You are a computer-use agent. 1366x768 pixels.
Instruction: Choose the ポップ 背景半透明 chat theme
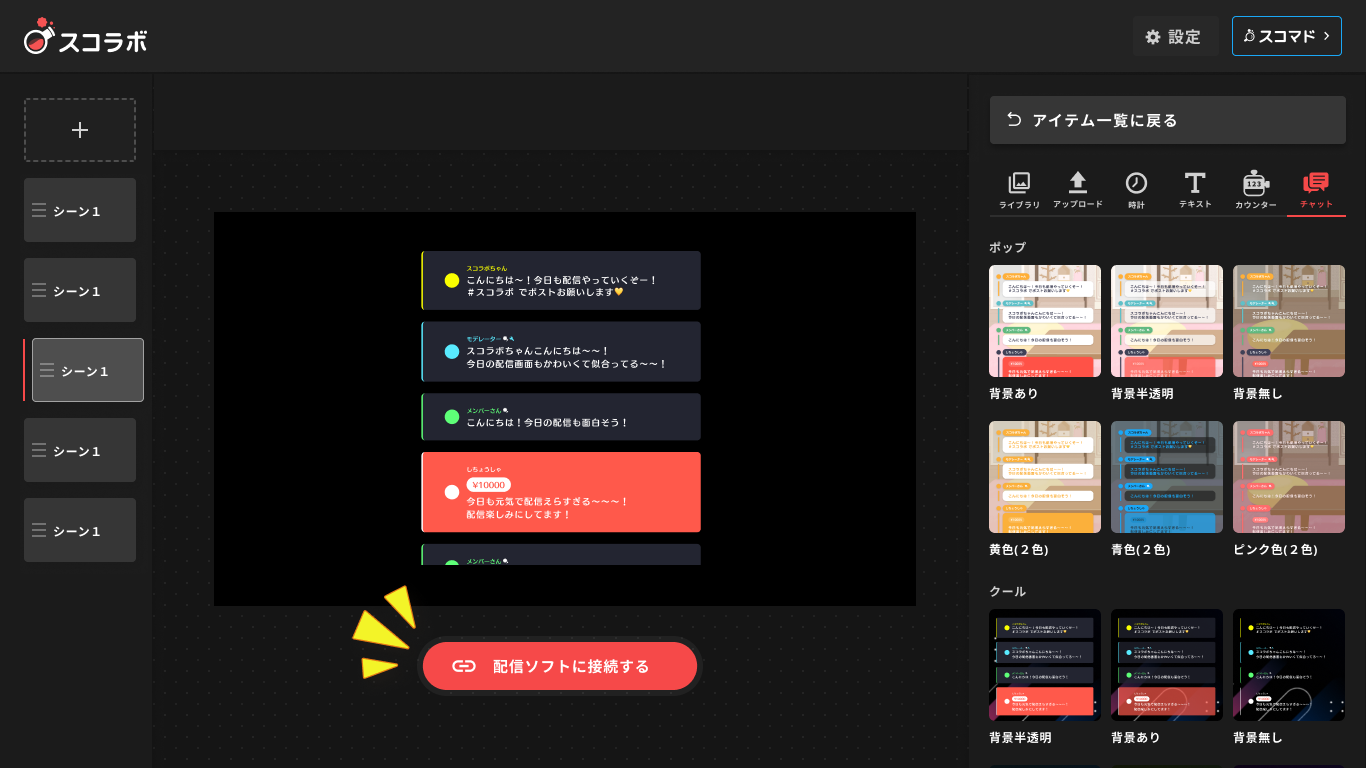pos(1167,321)
